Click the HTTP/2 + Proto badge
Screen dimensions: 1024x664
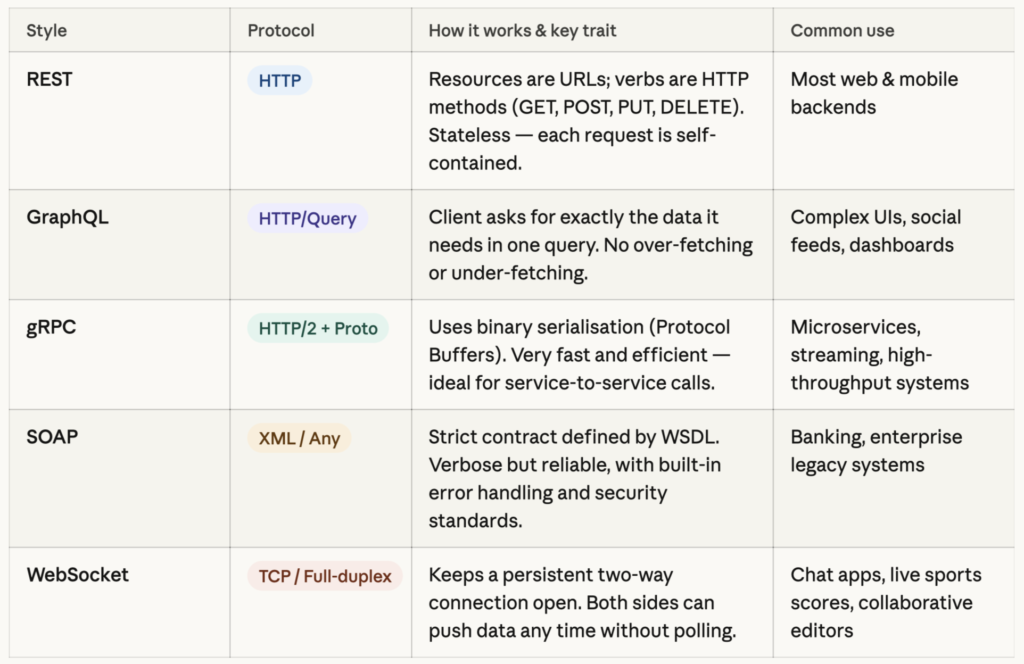click(x=318, y=327)
